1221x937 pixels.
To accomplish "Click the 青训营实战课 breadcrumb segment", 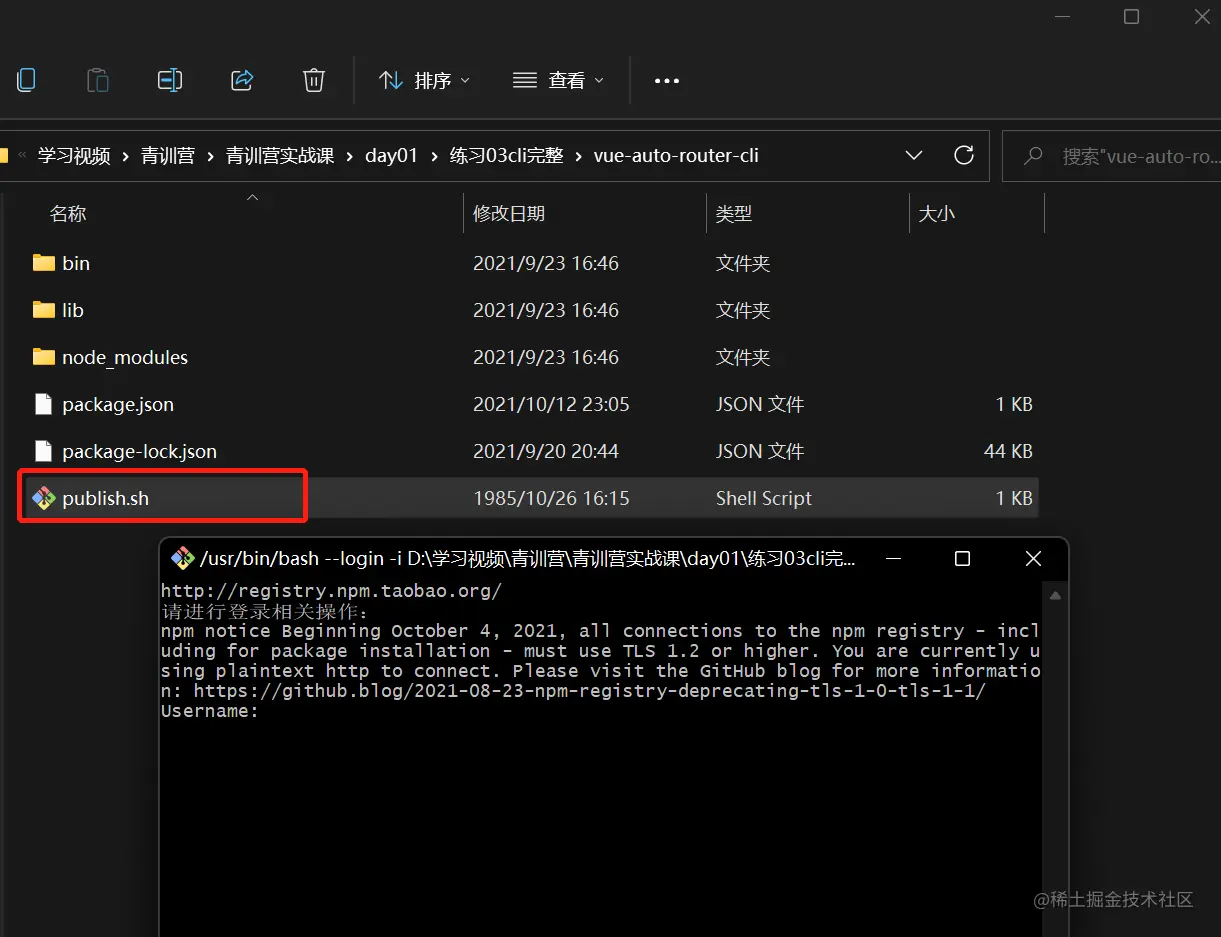I will 280,155.
